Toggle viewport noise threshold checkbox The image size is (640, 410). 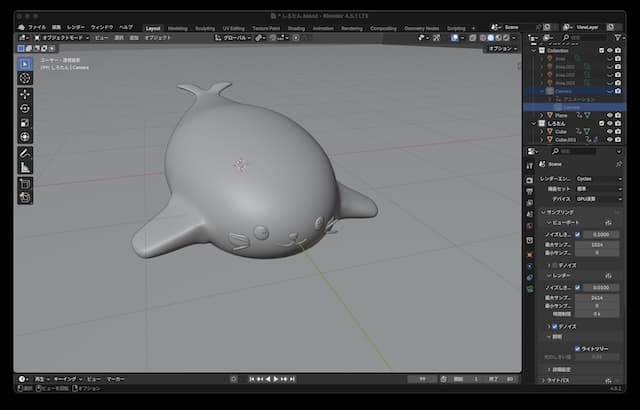click(577, 235)
